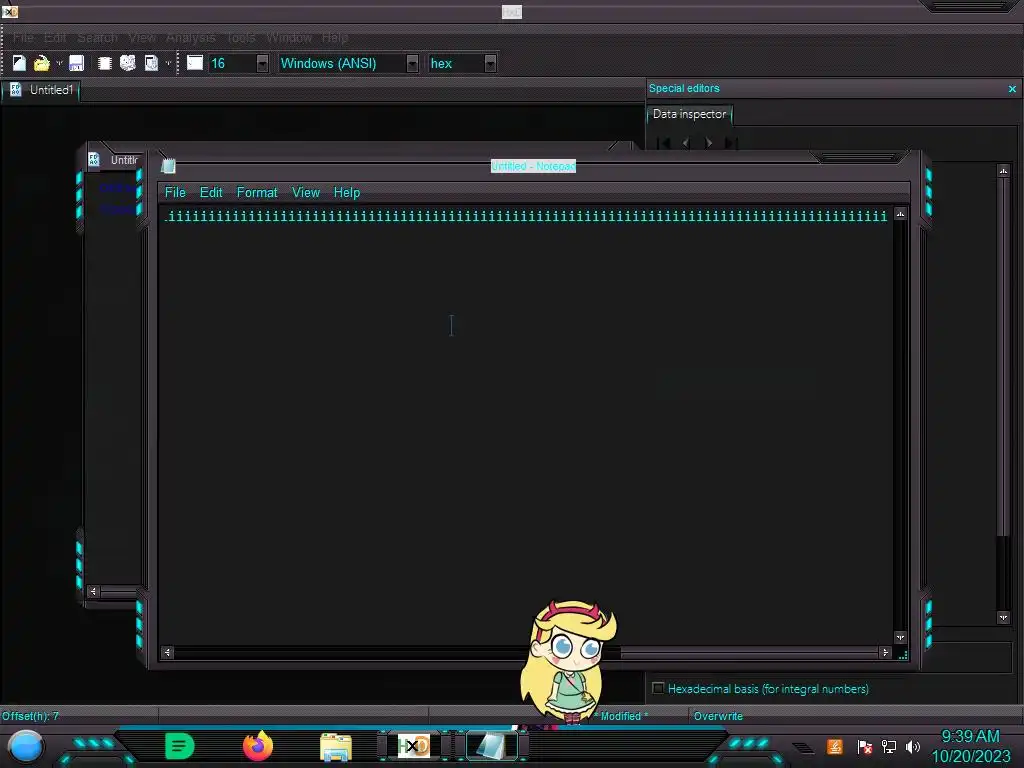Viewport: 1024px width, 768px height.
Task: Click next-byte arrow in Data inspector
Action: click(709, 142)
